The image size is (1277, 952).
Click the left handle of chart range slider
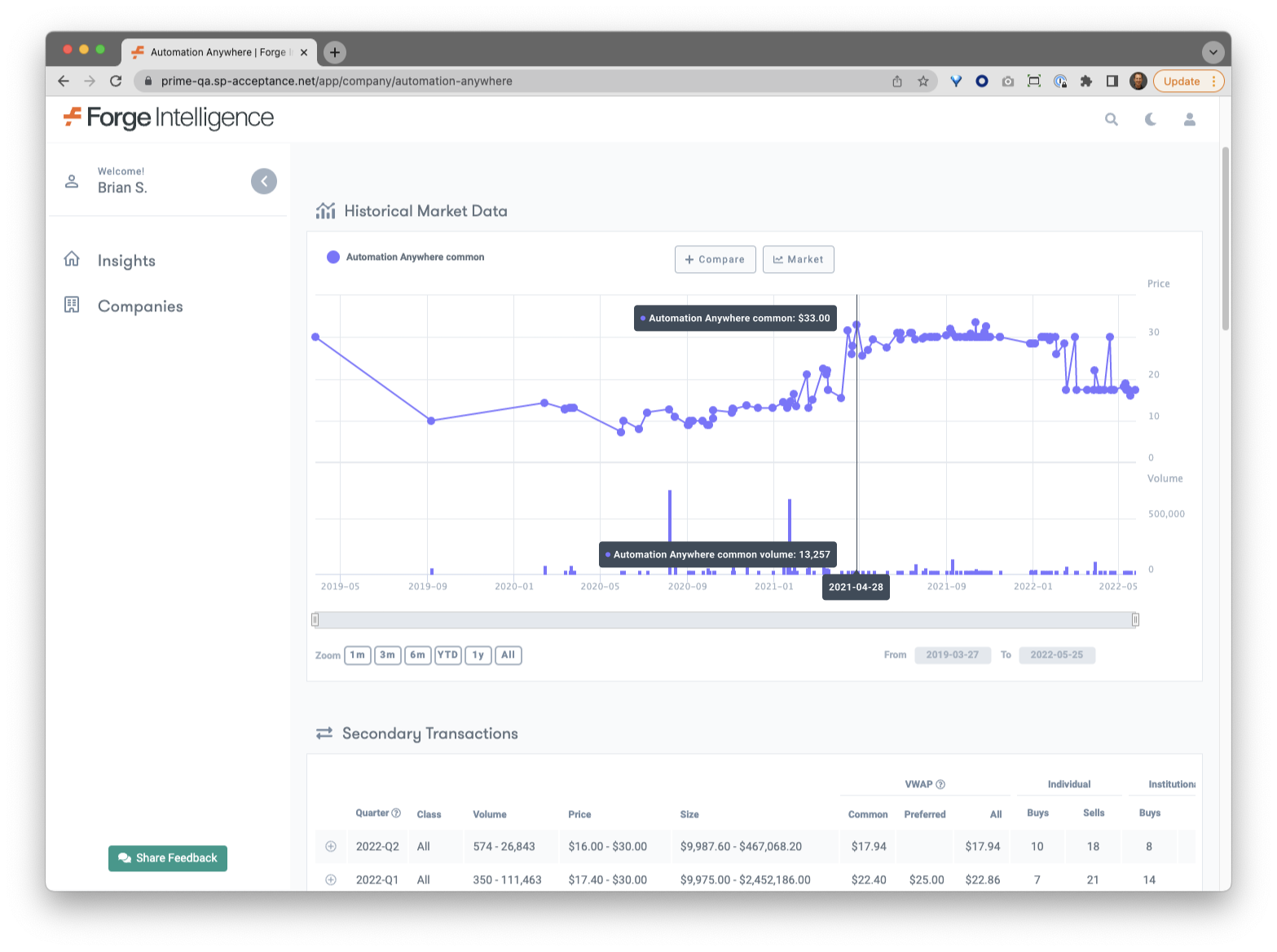click(315, 620)
